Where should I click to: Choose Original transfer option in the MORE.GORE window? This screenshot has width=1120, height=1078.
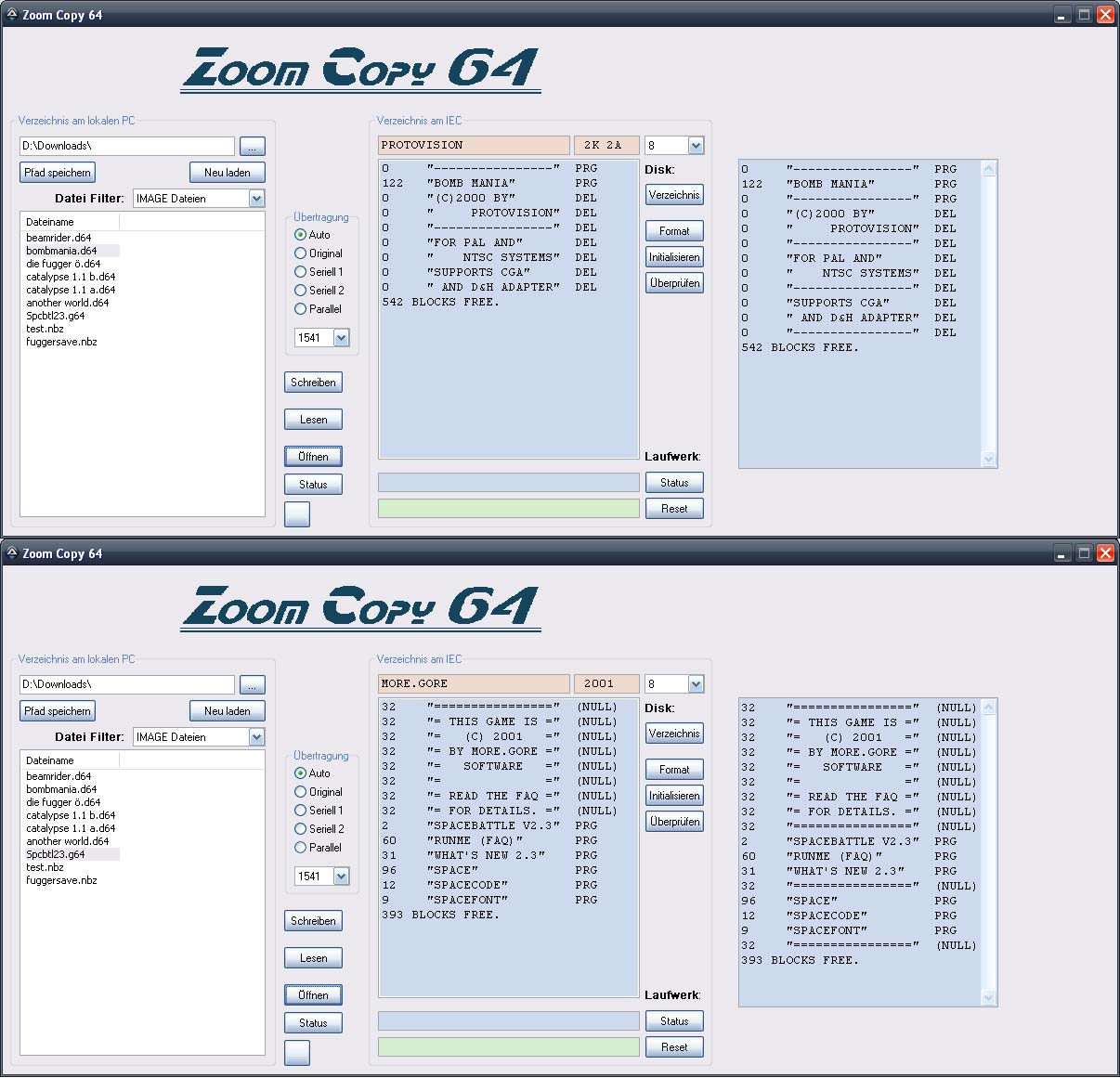coord(300,792)
